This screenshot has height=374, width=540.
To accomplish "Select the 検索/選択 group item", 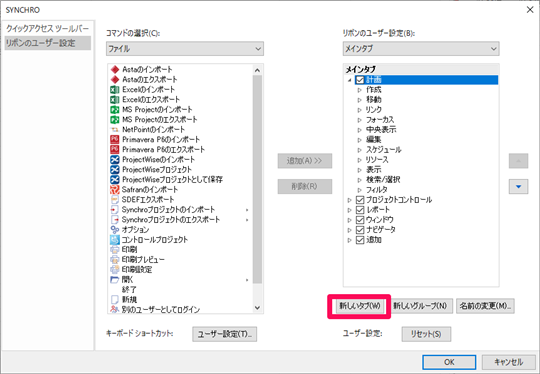I will tap(383, 180).
